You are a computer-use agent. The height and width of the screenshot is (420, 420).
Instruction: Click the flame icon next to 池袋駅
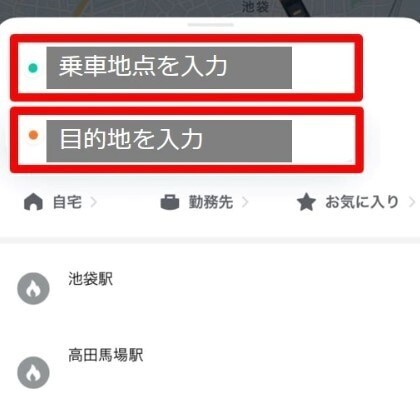tap(33, 289)
